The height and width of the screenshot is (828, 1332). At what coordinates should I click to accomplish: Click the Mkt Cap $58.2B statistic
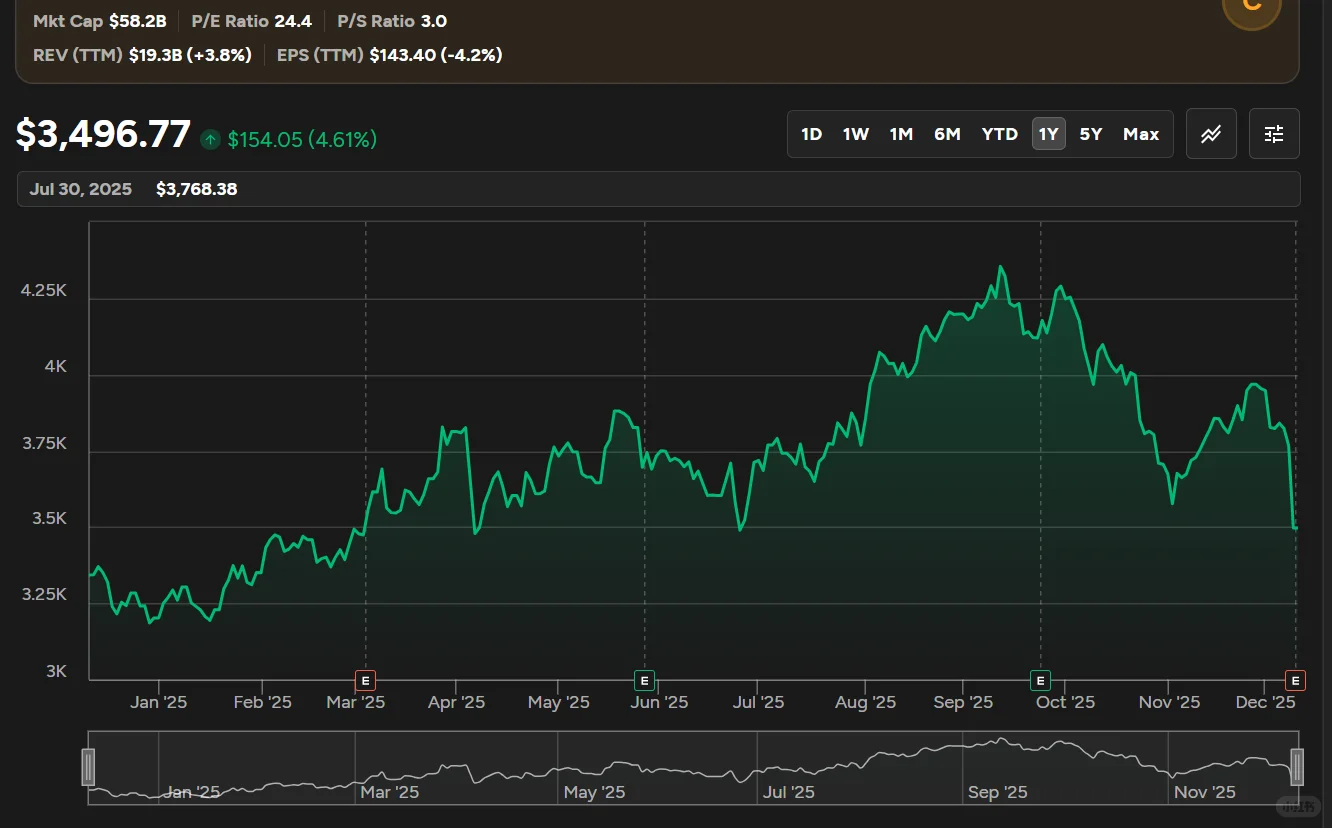(99, 20)
